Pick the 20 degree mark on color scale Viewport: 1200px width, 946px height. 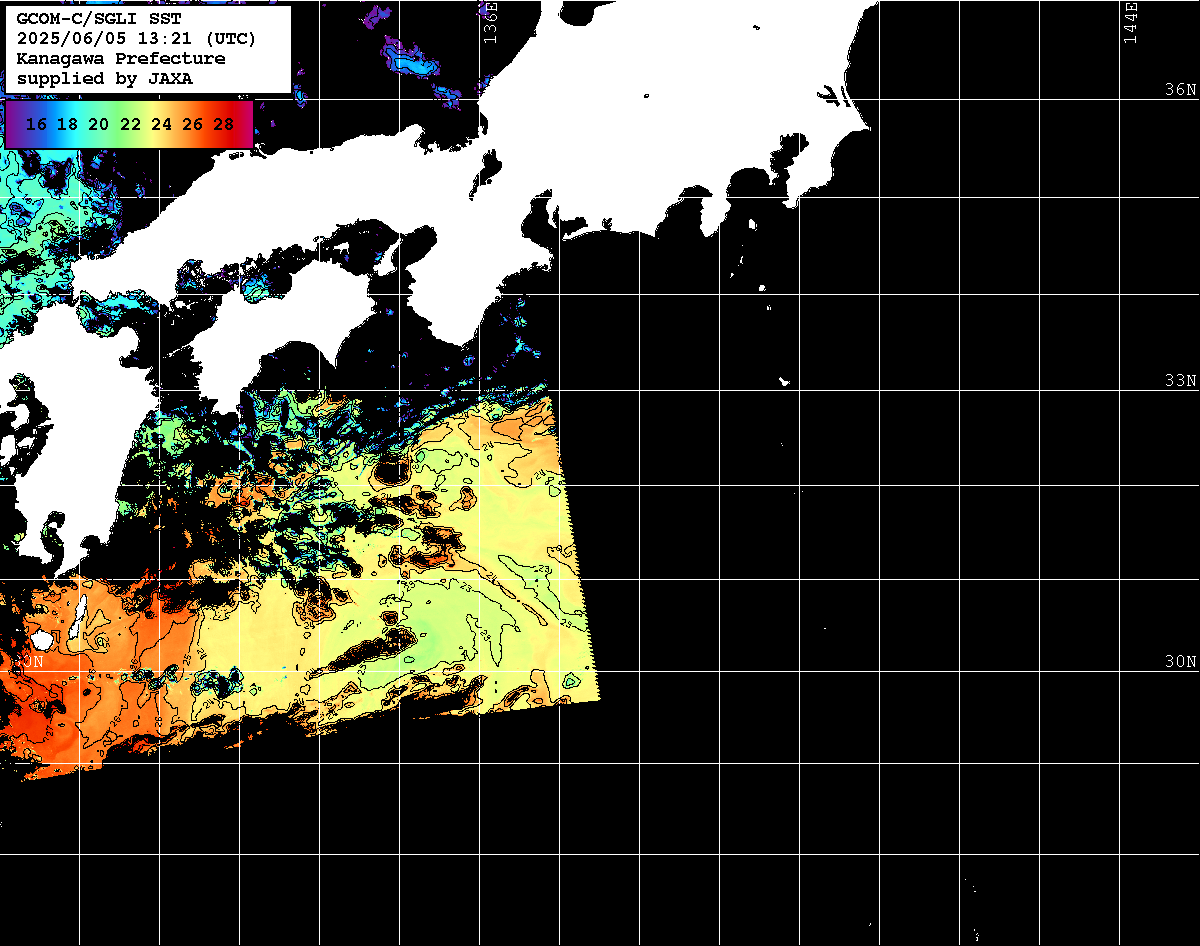click(x=98, y=124)
